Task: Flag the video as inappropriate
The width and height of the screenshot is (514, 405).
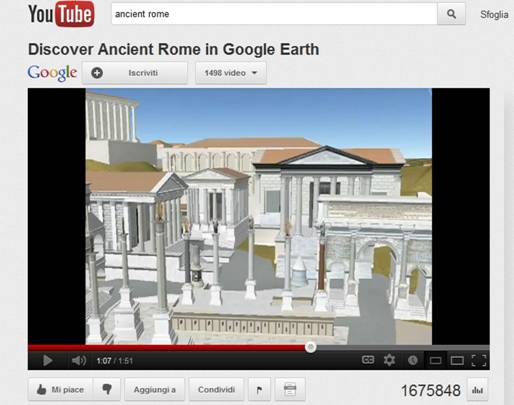Action: click(x=259, y=389)
